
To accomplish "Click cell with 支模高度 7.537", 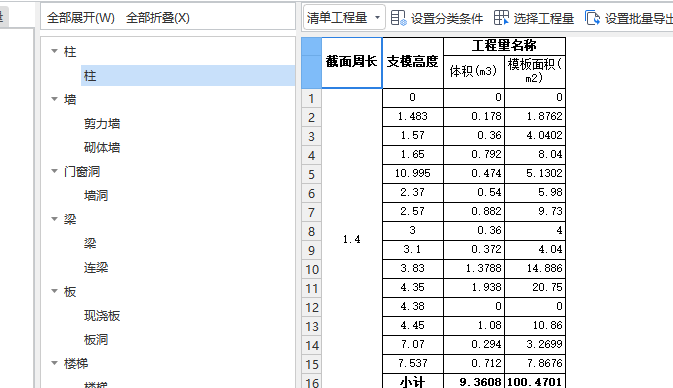I will (x=412, y=364).
